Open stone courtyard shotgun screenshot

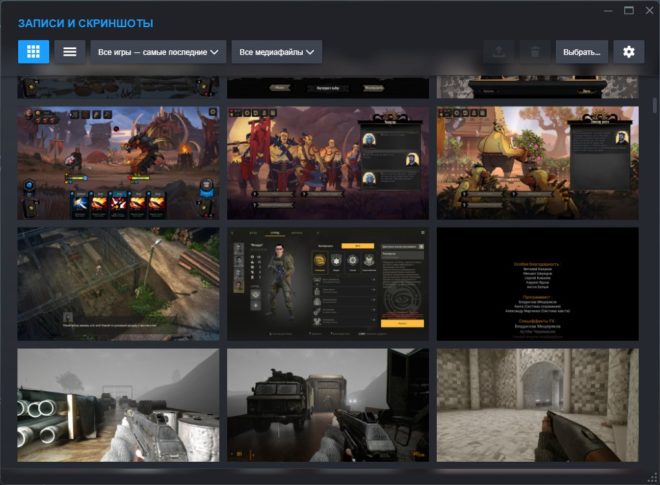click(x=538, y=405)
